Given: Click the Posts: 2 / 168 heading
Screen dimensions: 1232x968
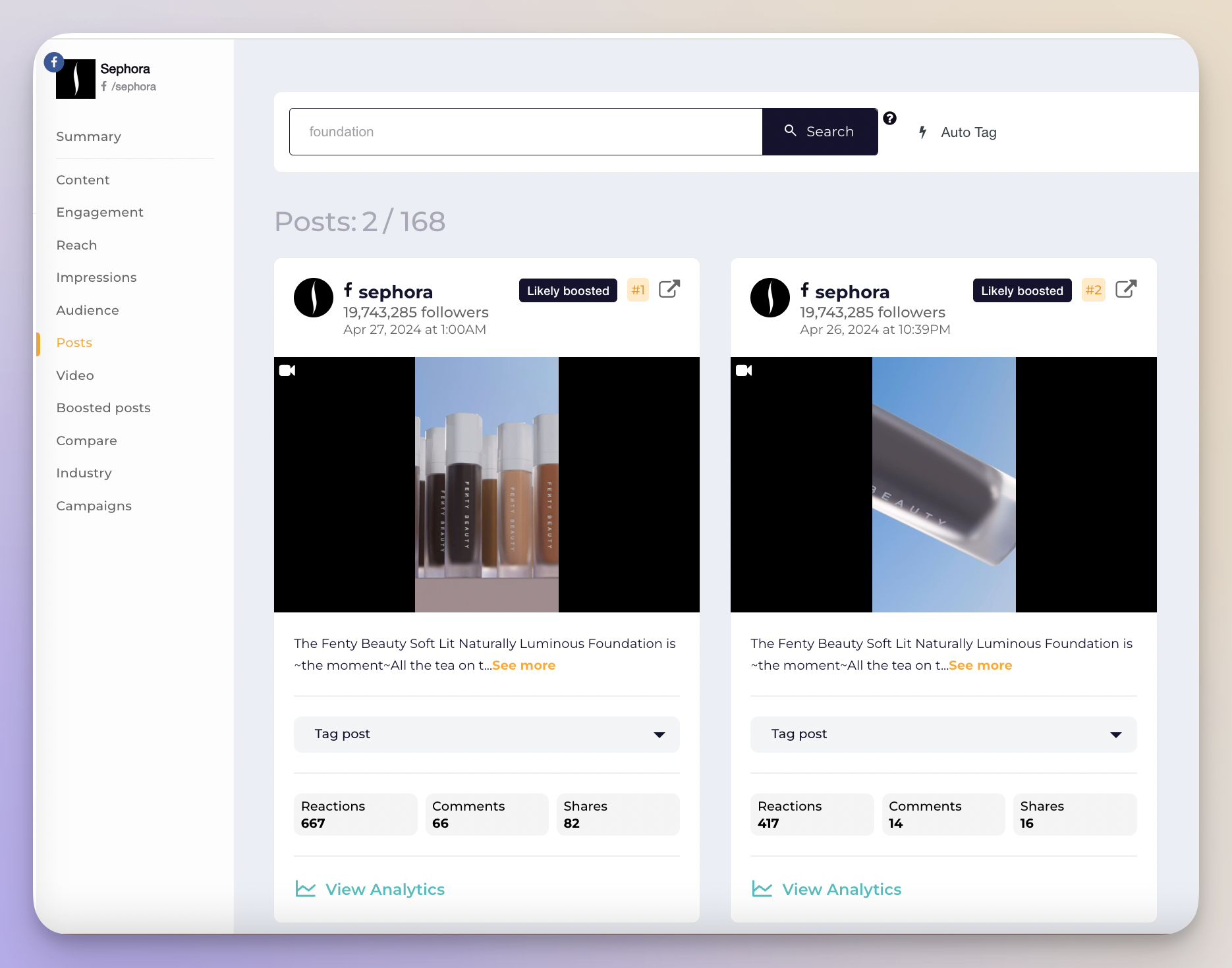Looking at the screenshot, I should 360,222.
